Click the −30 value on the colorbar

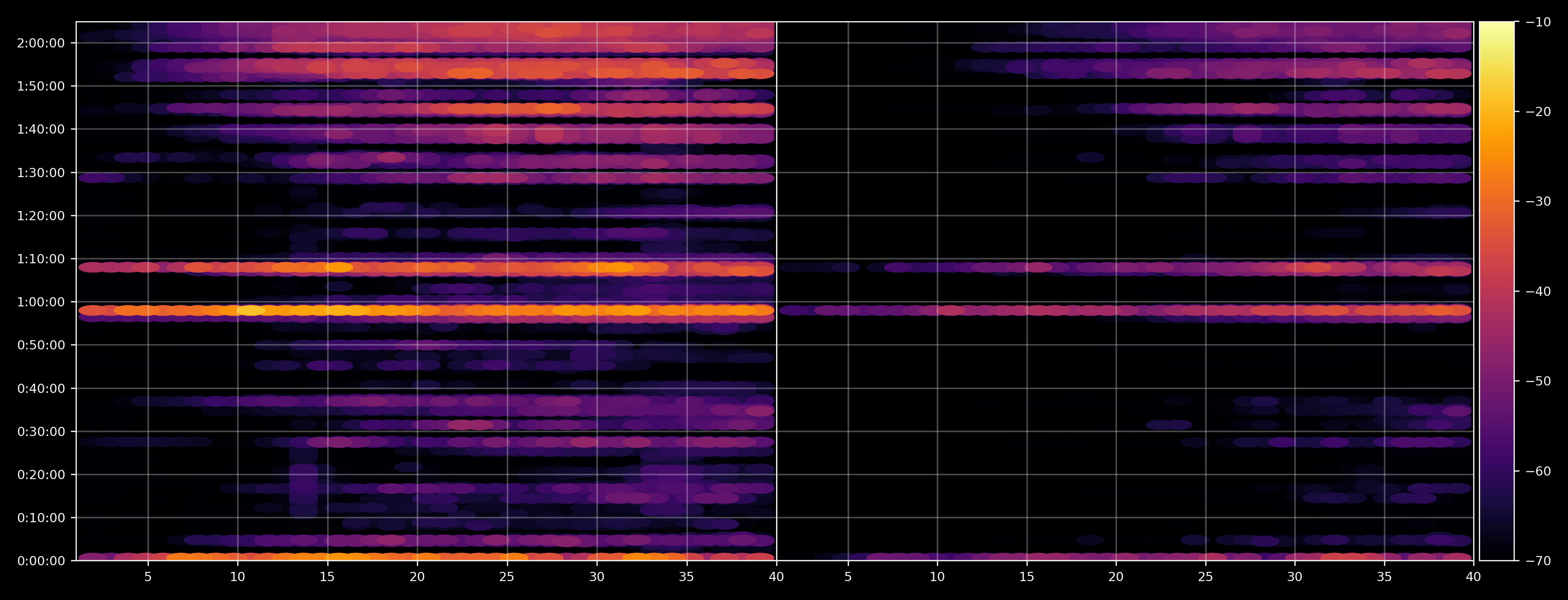(1538, 202)
